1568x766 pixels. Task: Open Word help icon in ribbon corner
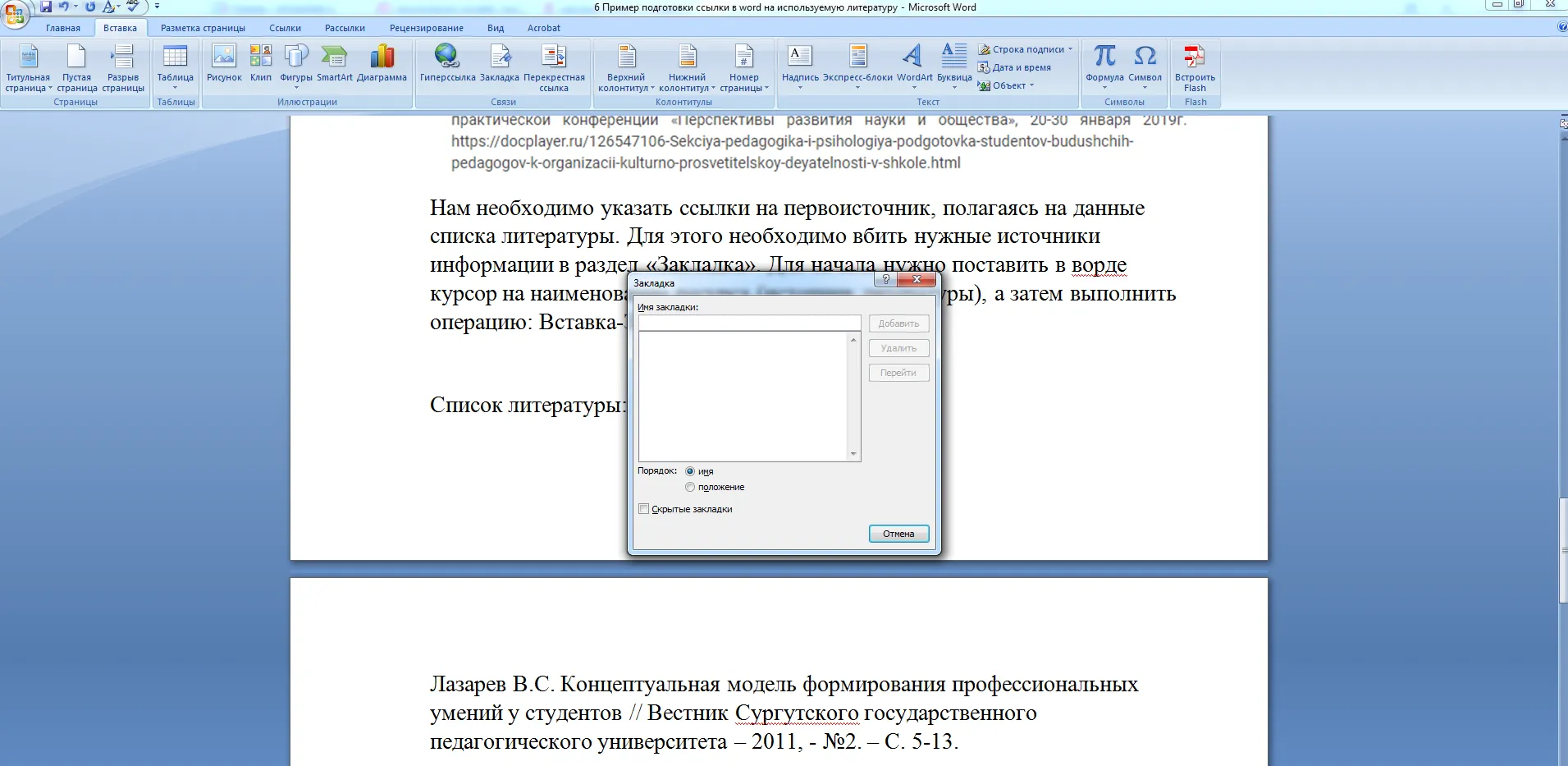tap(1561, 27)
